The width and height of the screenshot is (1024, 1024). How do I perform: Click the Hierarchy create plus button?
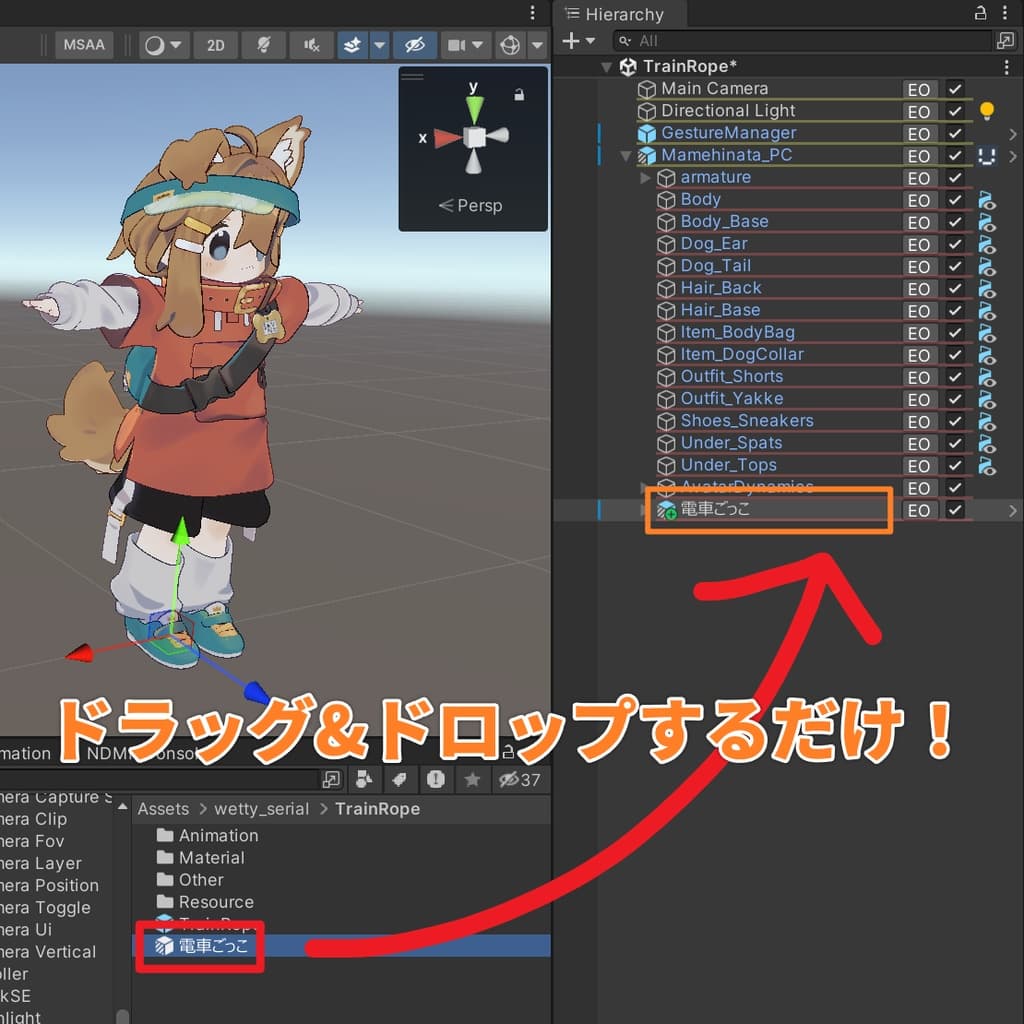click(x=571, y=41)
